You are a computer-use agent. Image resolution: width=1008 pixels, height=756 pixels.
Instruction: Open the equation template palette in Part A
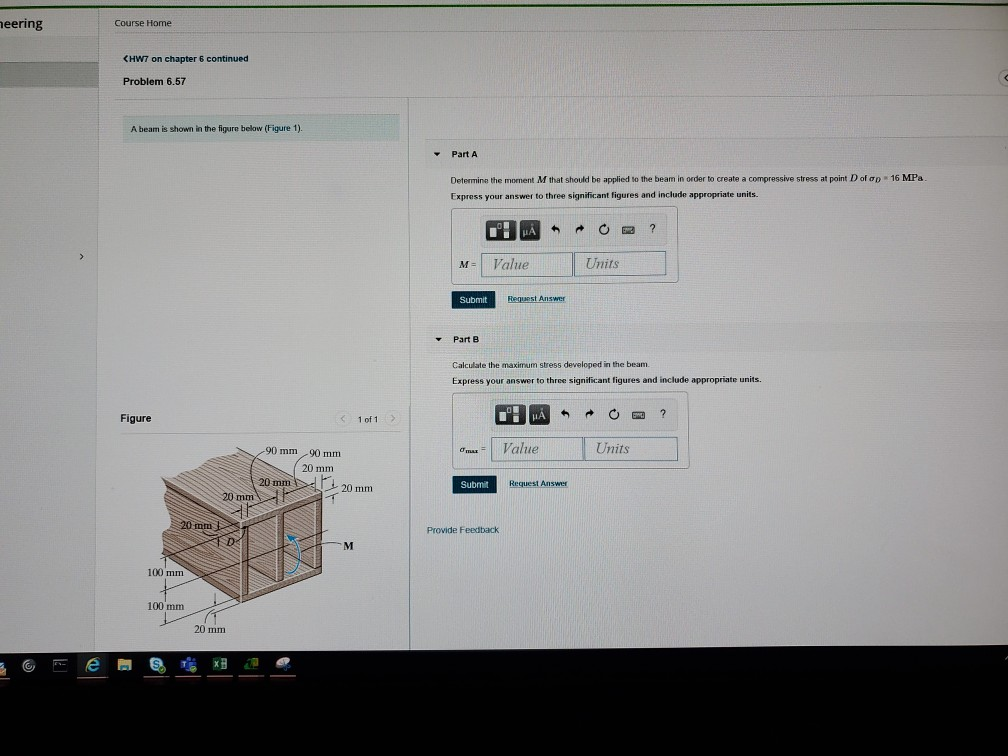[x=500, y=230]
